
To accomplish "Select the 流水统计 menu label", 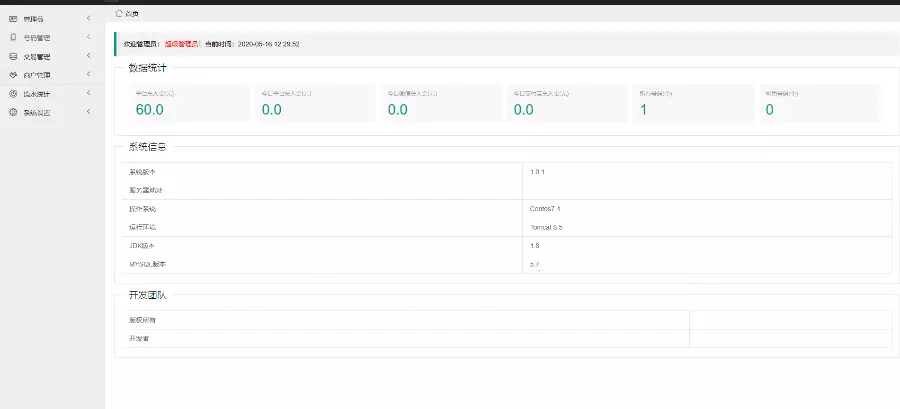I will (x=37, y=94).
